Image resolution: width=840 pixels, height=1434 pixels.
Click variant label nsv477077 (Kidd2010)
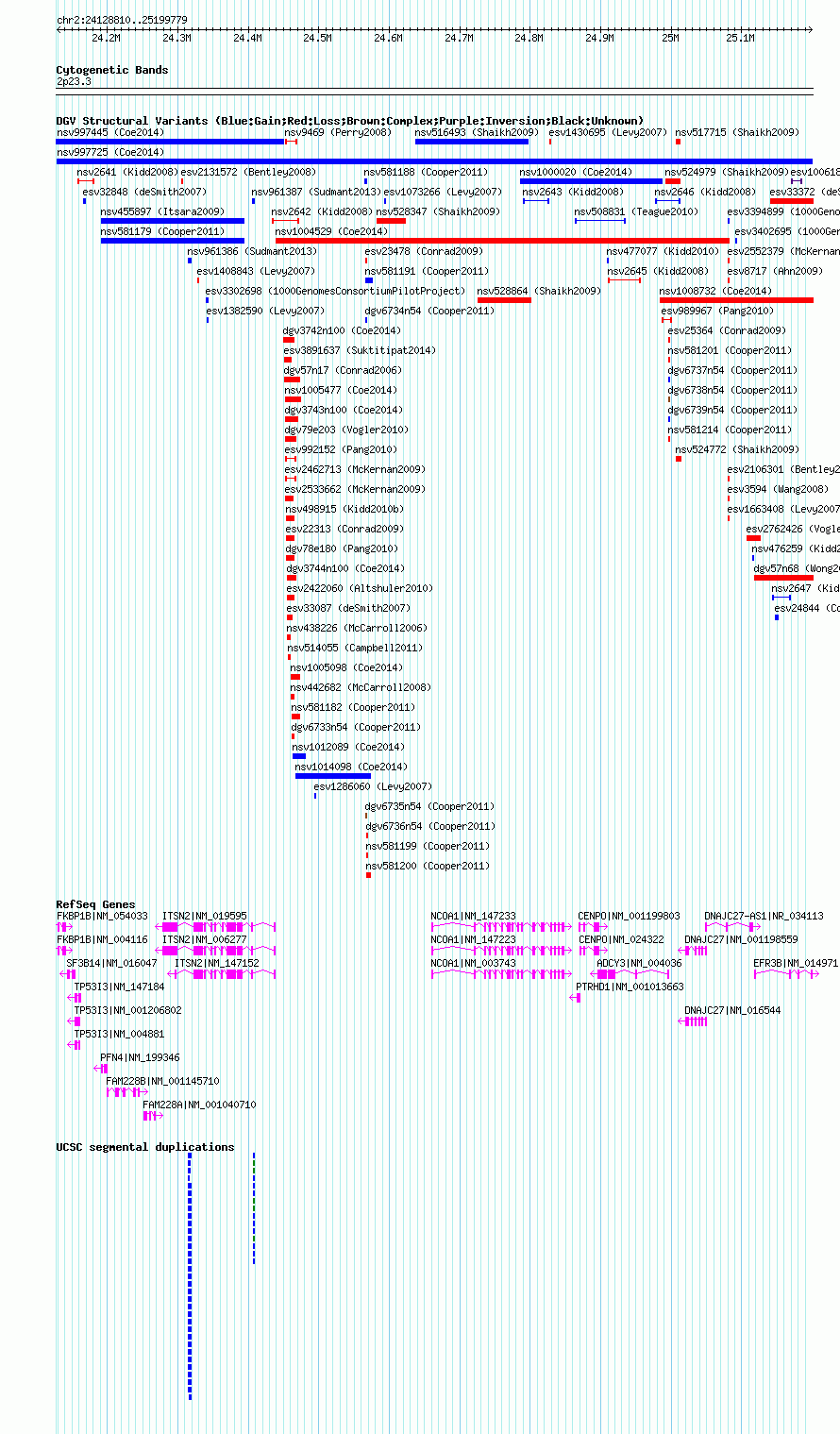[x=663, y=252]
